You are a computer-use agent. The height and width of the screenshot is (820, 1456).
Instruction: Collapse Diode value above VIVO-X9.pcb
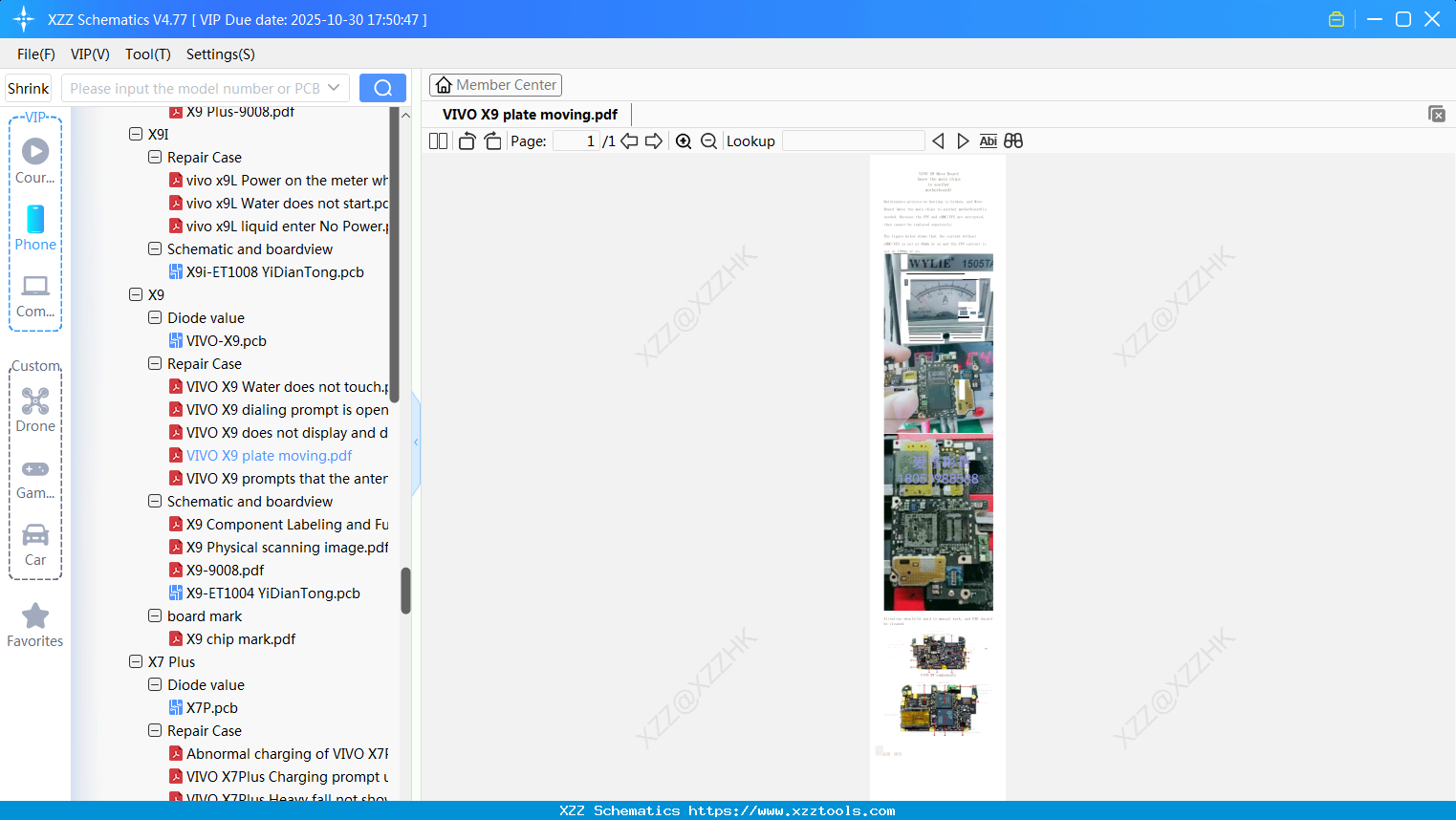coord(155,317)
